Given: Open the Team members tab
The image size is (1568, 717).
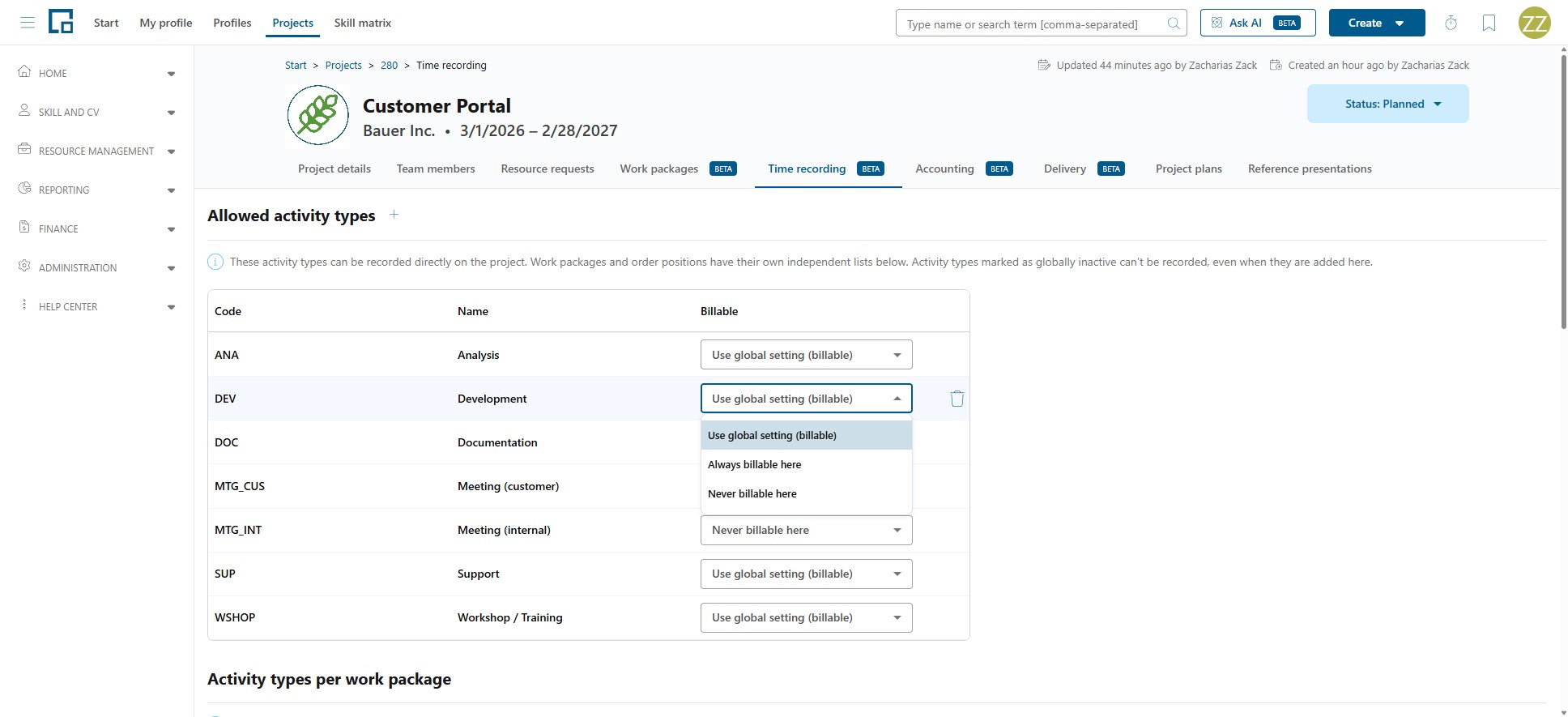Looking at the screenshot, I should coord(436,169).
